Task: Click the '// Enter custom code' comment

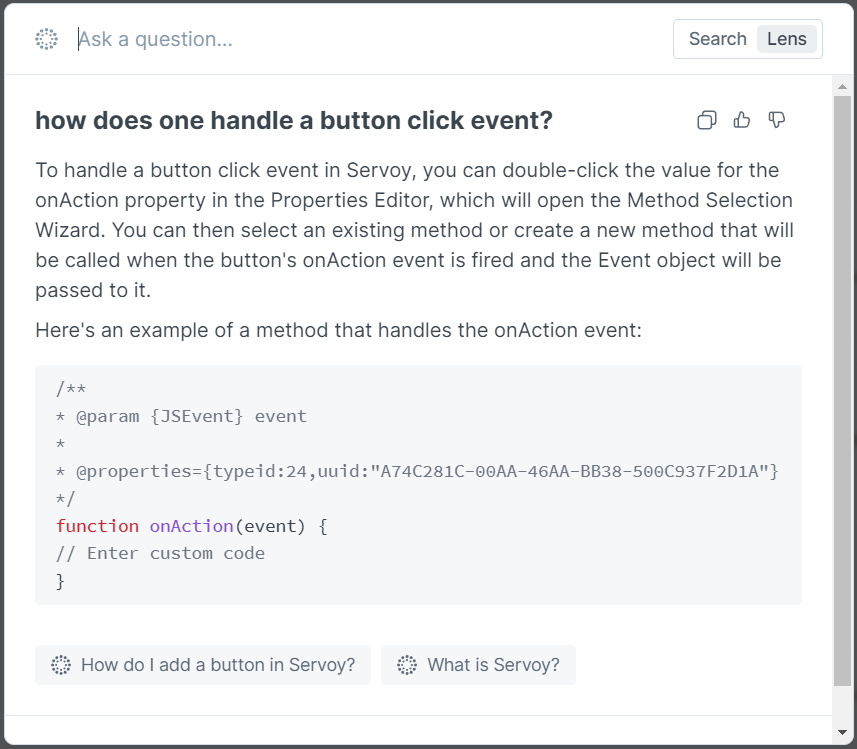Action: click(x=160, y=553)
